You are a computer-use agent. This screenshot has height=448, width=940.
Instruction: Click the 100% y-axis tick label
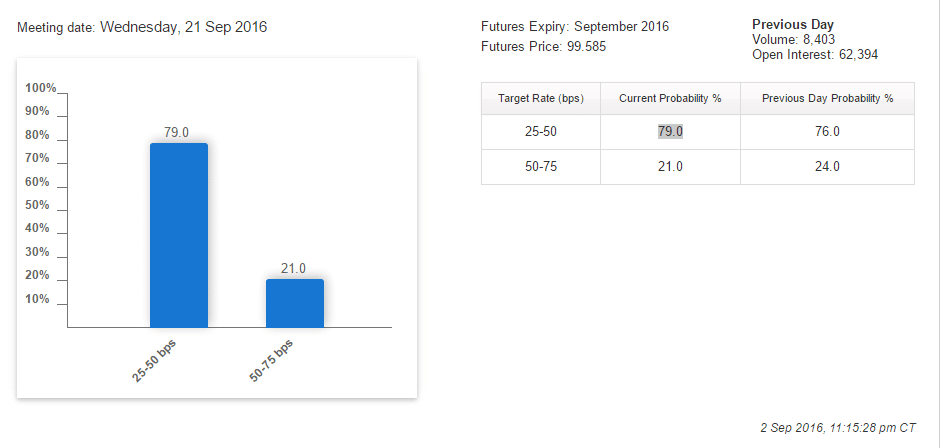point(41,88)
